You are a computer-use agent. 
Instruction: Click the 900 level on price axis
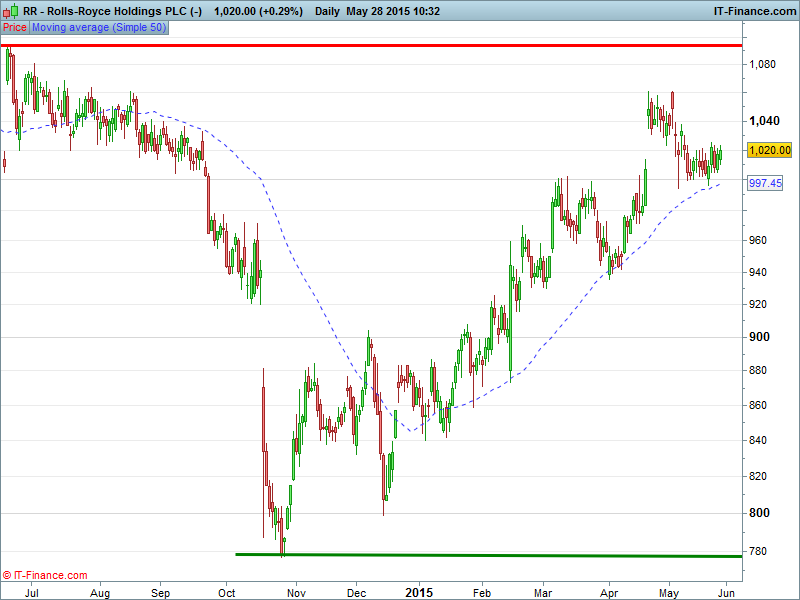tap(760, 337)
